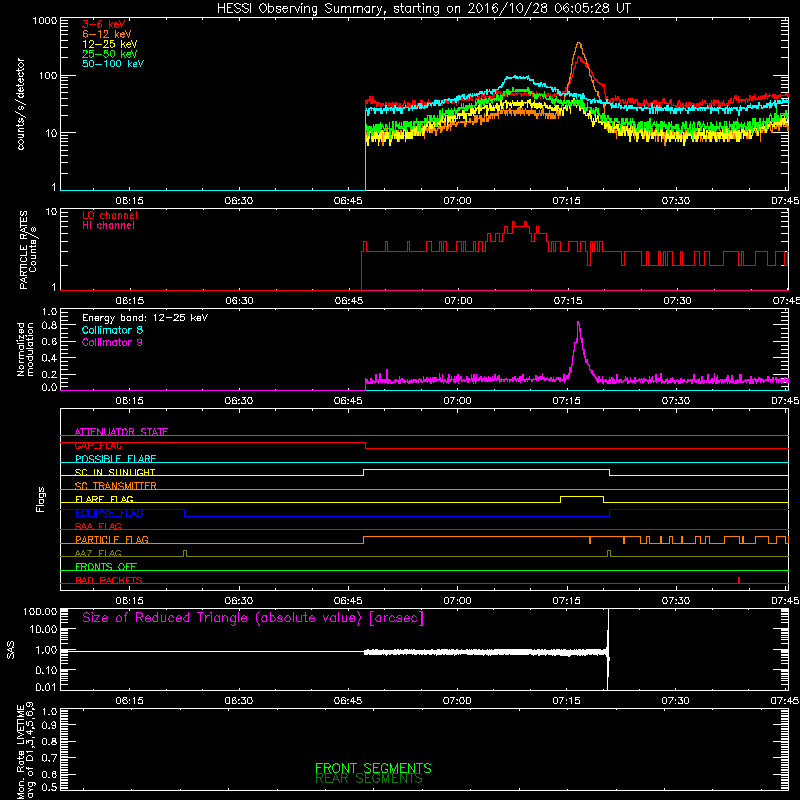Click the Size of Reduced Triangle title
Viewport: 800px width, 800px height.
[x=253, y=618]
